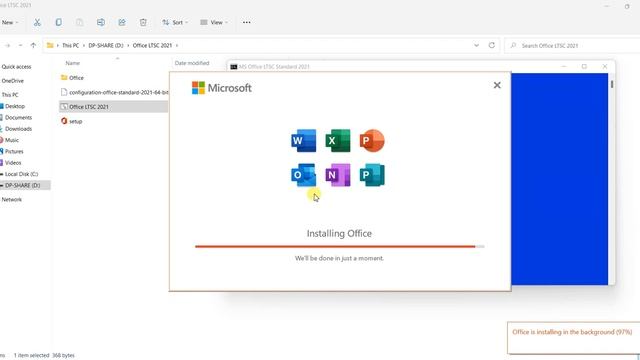Select the setup file with Office icon
This screenshot has width=640, height=360.
point(71,121)
